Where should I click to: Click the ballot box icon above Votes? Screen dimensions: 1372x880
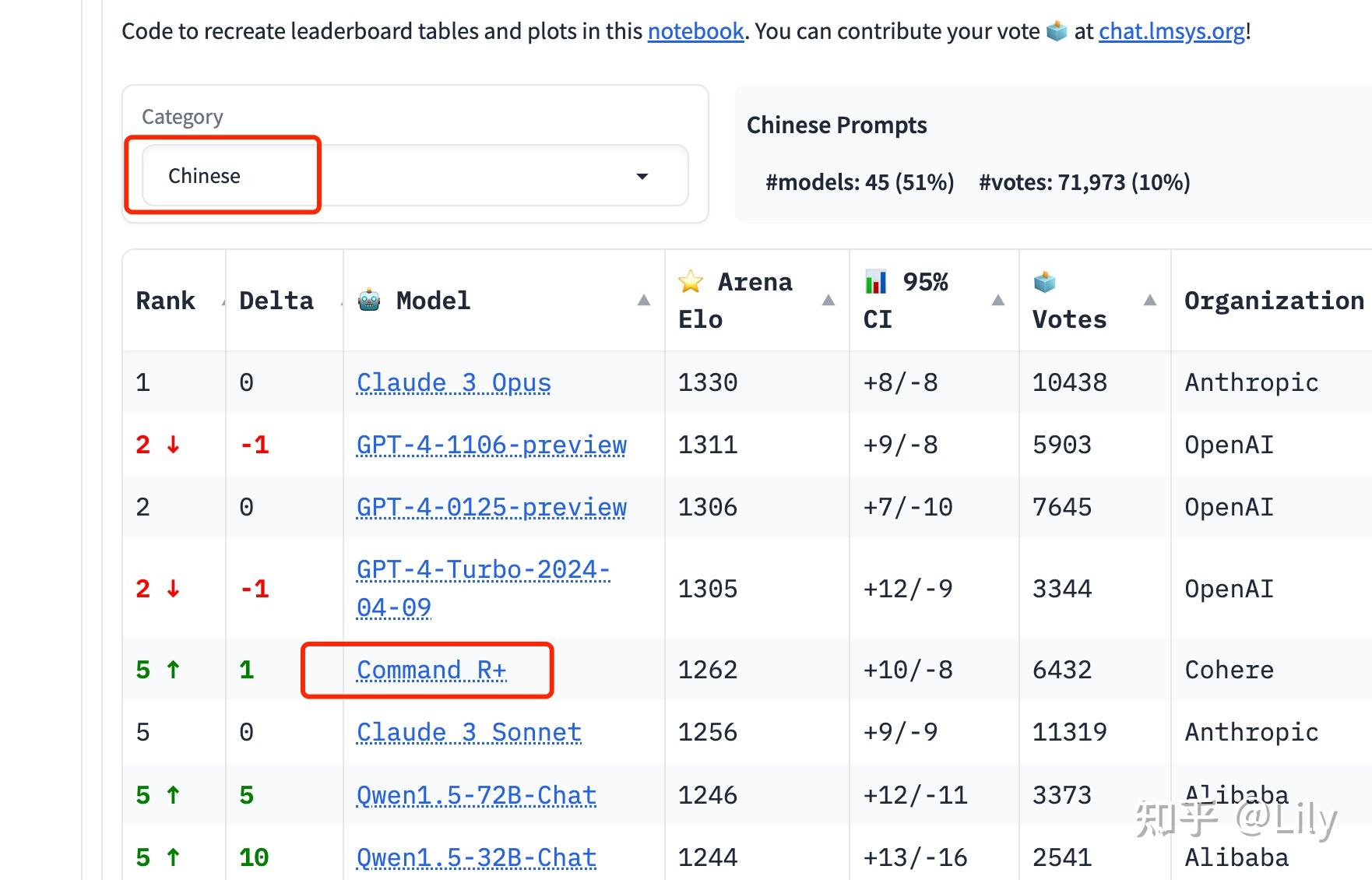click(1044, 282)
